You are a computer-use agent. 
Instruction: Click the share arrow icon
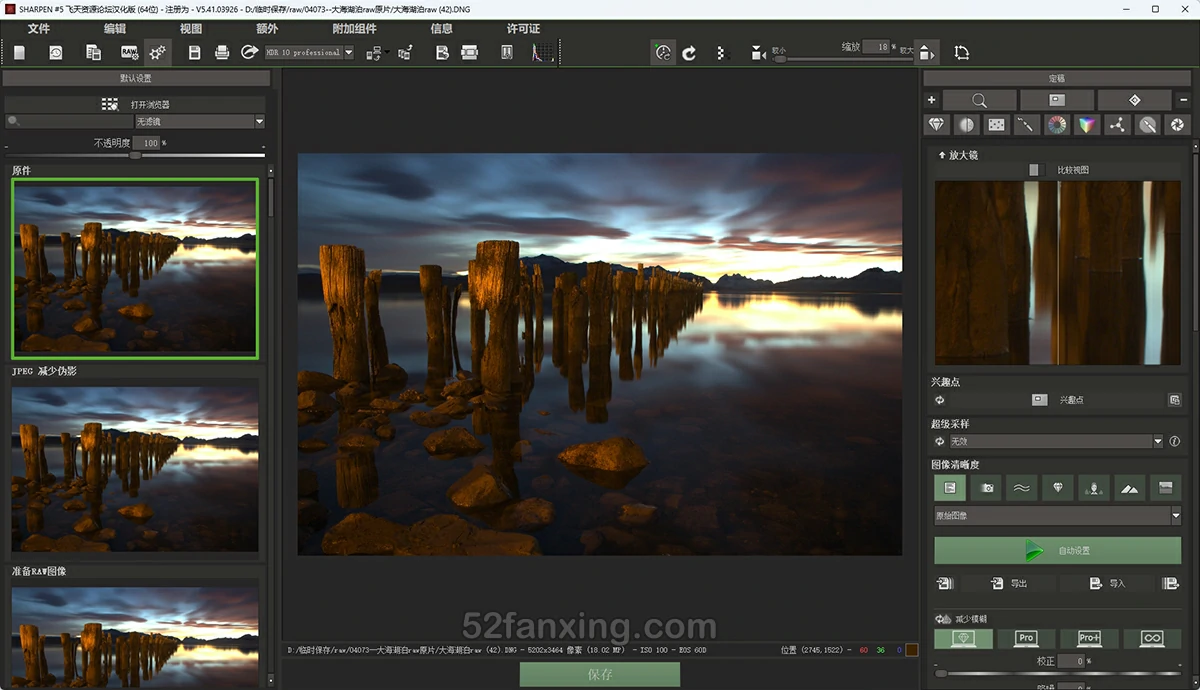click(250, 52)
